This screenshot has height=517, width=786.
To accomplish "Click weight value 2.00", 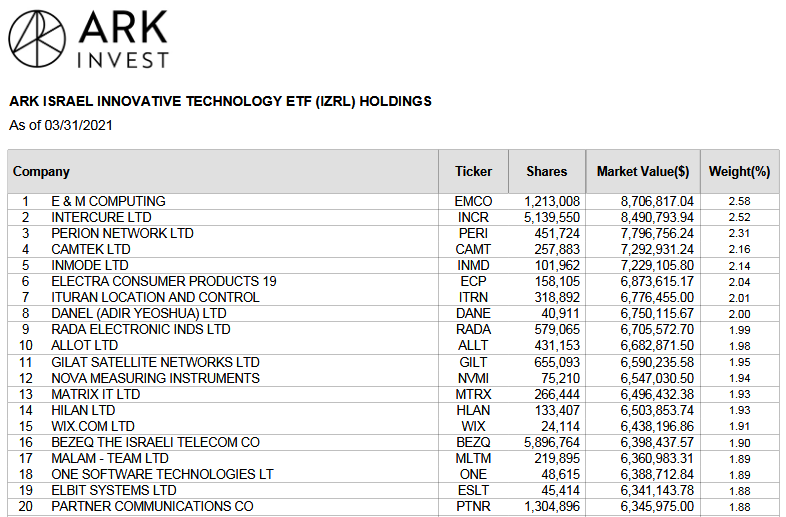I will pyautogui.click(x=739, y=314).
